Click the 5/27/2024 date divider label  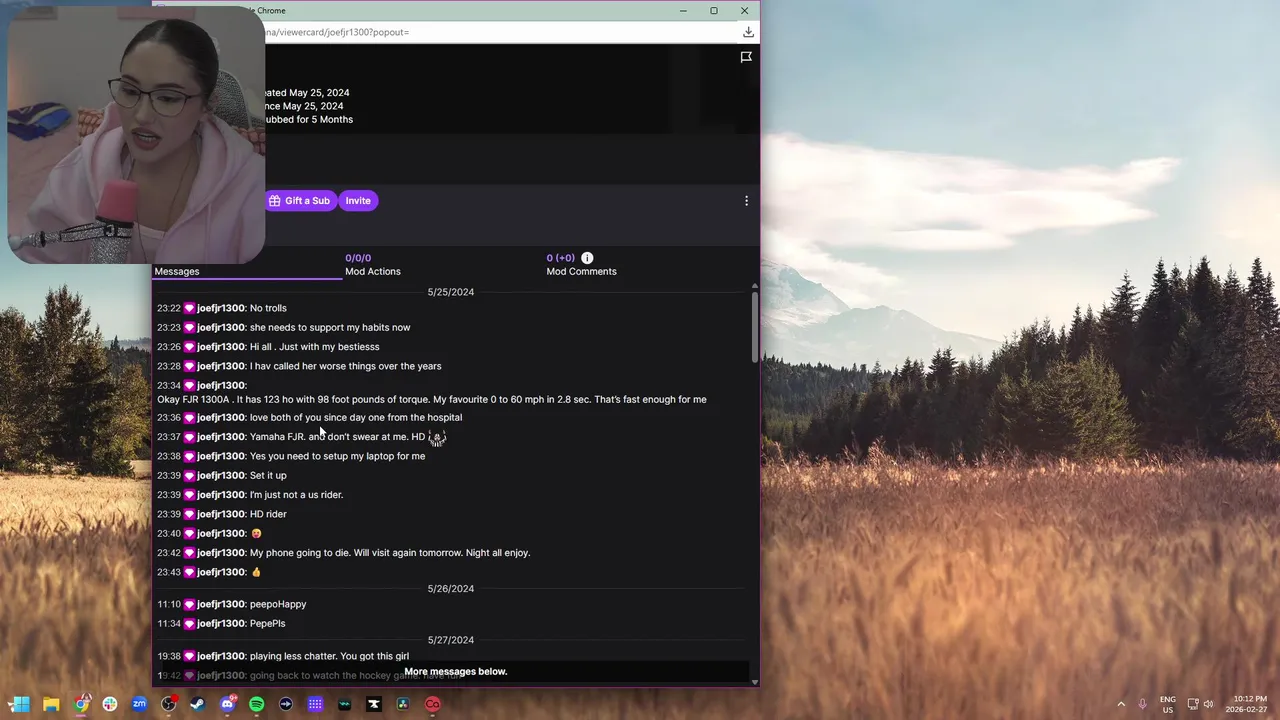tap(451, 640)
